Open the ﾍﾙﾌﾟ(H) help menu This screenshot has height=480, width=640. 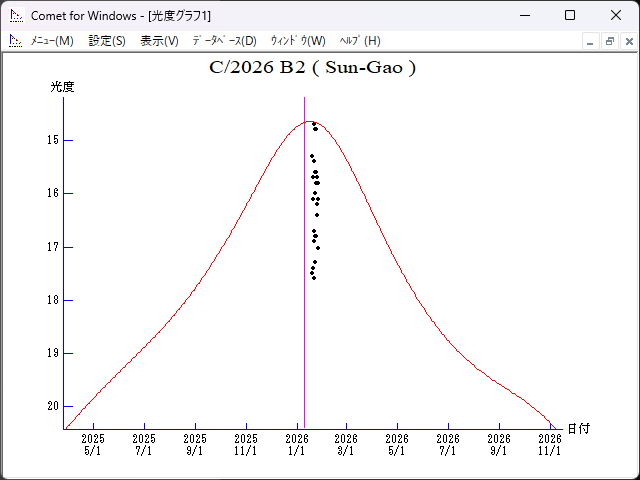click(360, 41)
